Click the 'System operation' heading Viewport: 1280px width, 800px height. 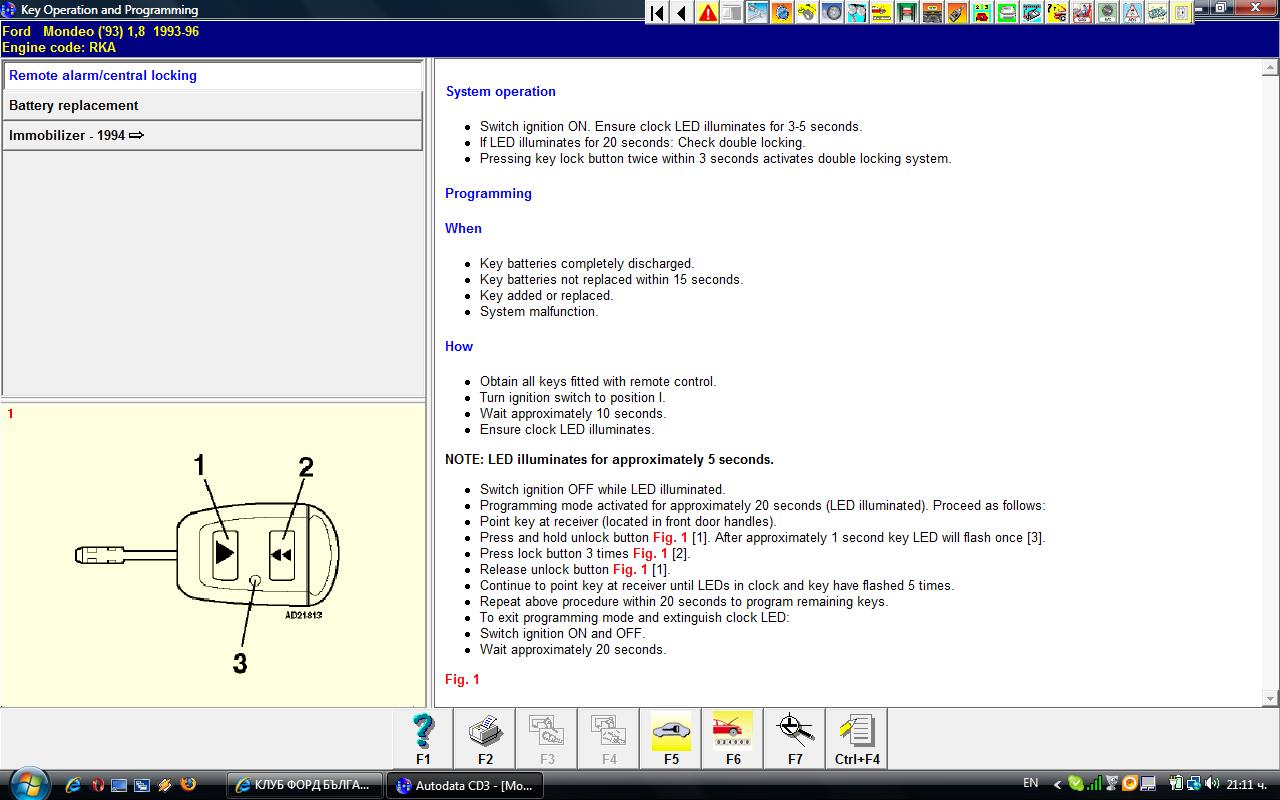[501, 91]
